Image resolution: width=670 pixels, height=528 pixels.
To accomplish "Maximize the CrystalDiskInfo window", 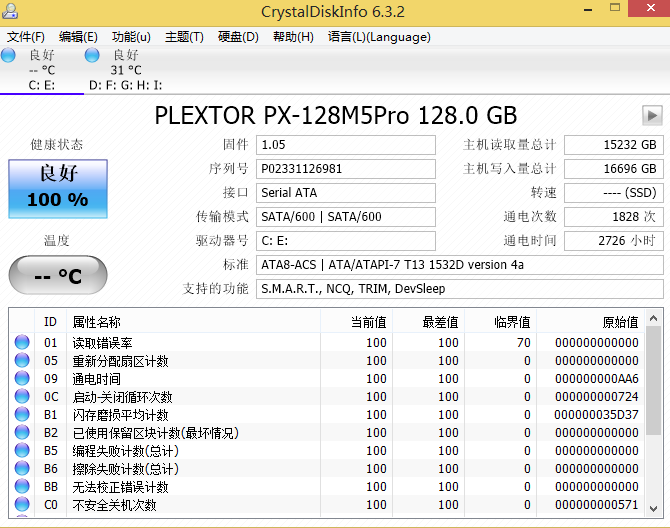I will pyautogui.click(x=614, y=8).
